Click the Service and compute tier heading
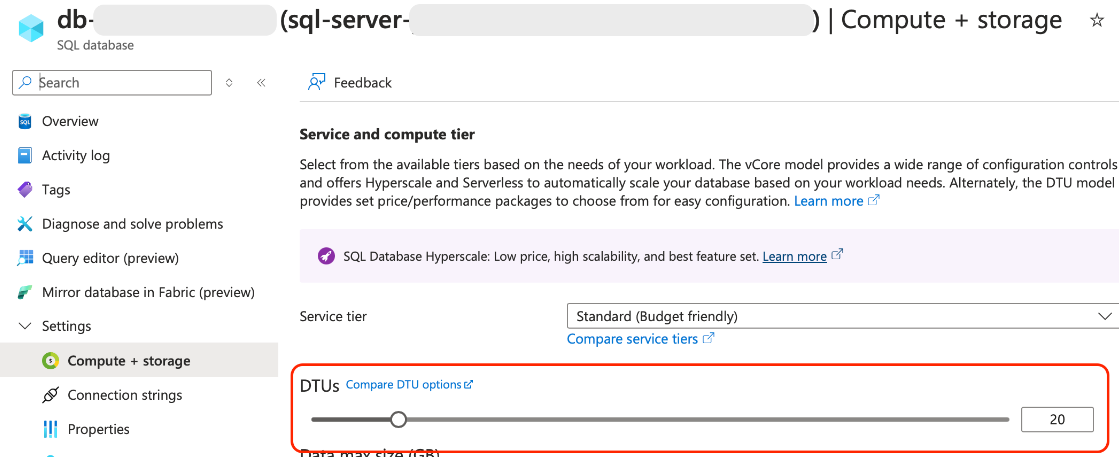This screenshot has width=1119, height=457. (387, 134)
